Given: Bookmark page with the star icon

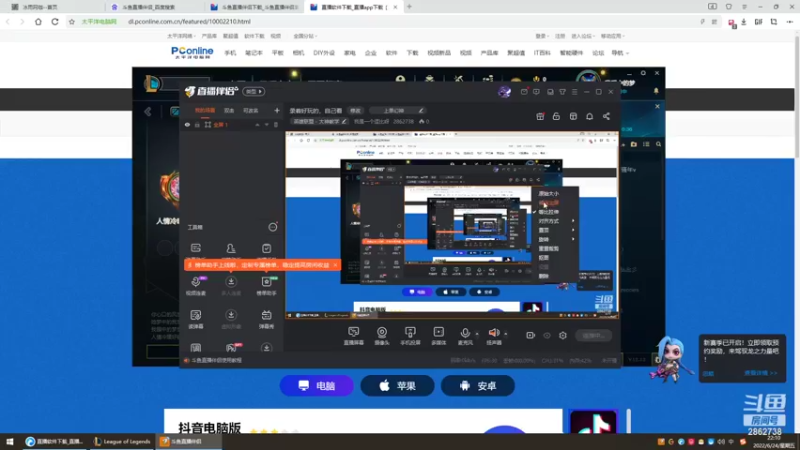Looking at the screenshot, I should point(71,21).
